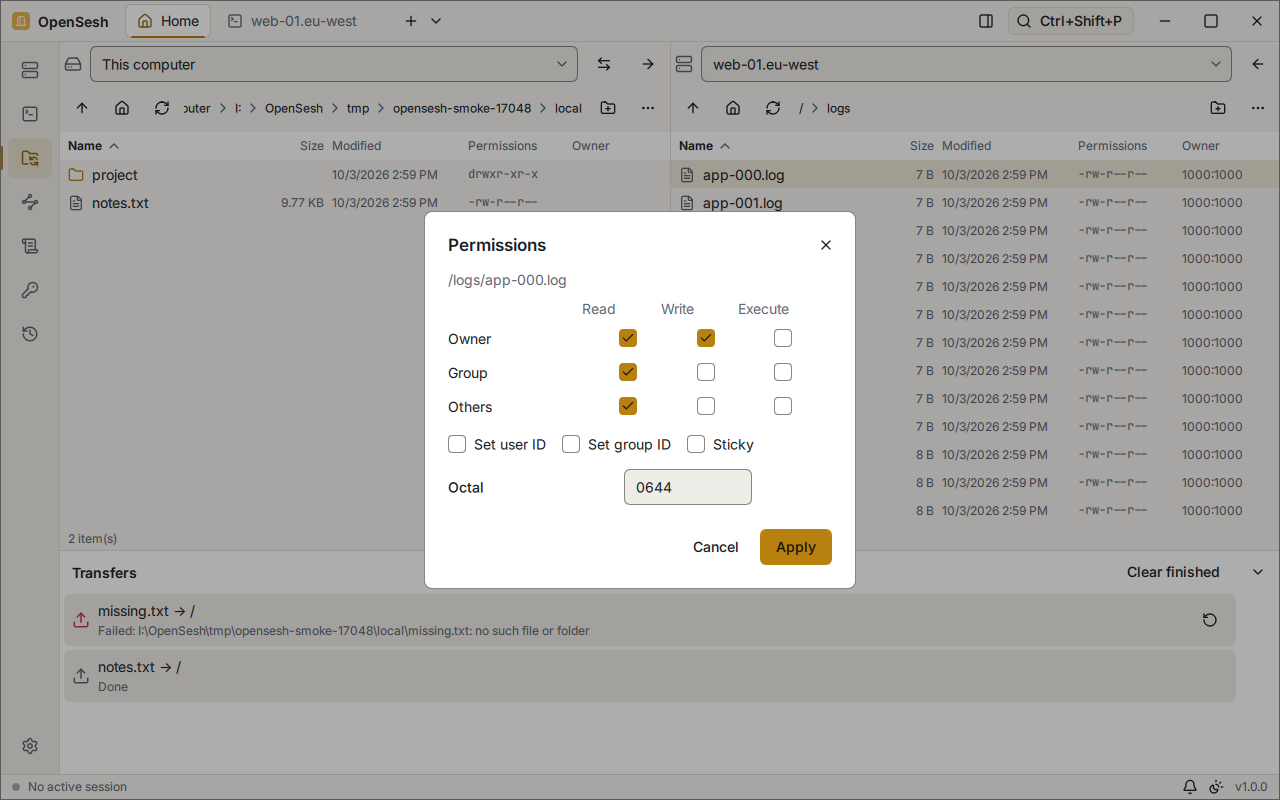Add a new tab with plus
Screen dimensions: 1280x800
click(x=411, y=21)
